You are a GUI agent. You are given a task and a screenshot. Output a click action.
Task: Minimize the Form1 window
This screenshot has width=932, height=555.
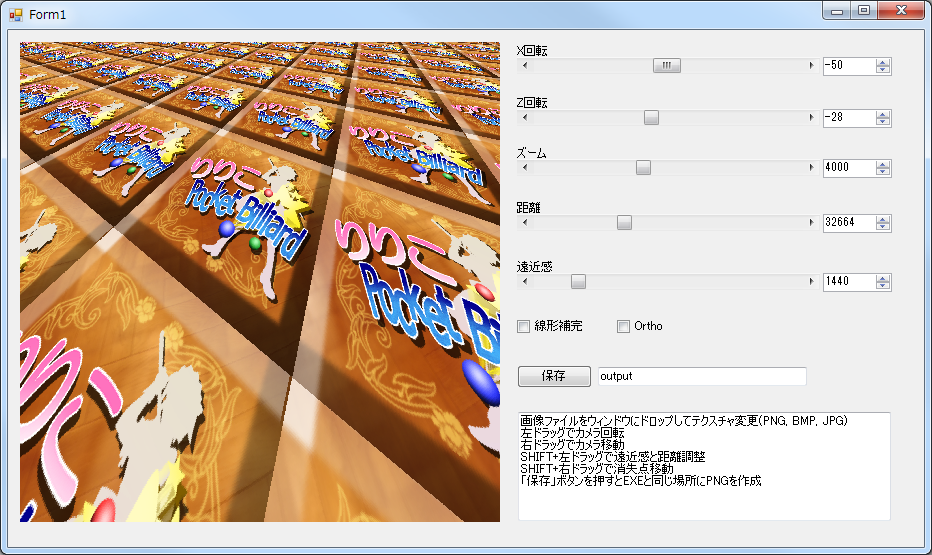(x=837, y=11)
